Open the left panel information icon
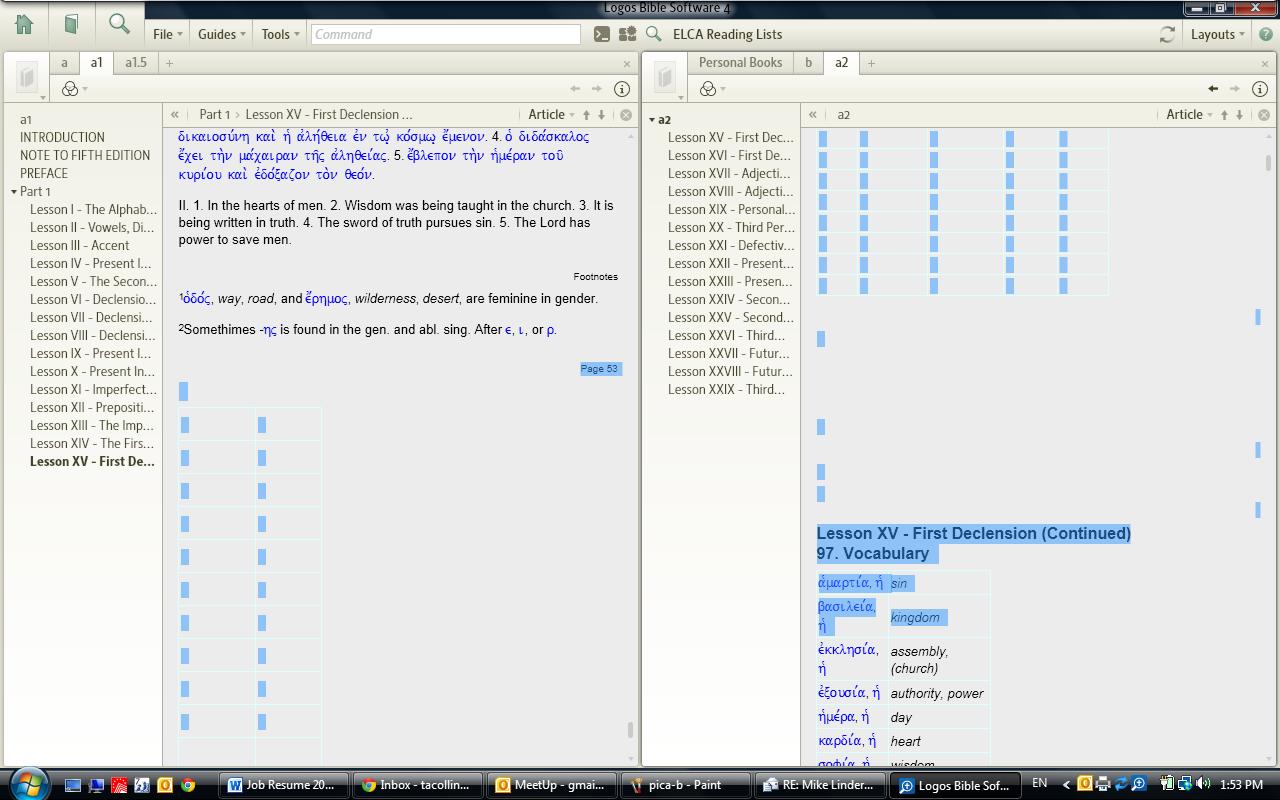1280x800 pixels. [x=621, y=89]
